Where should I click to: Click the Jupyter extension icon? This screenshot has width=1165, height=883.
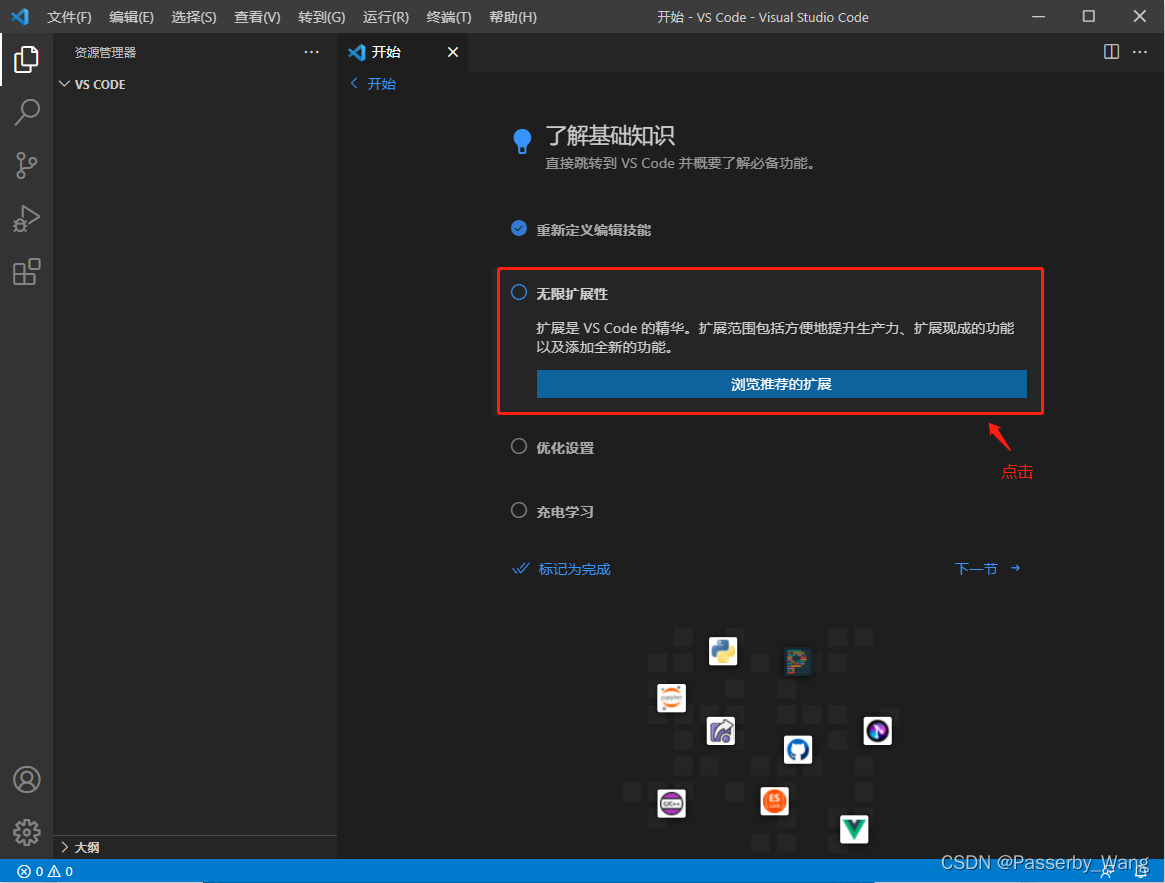tap(672, 698)
